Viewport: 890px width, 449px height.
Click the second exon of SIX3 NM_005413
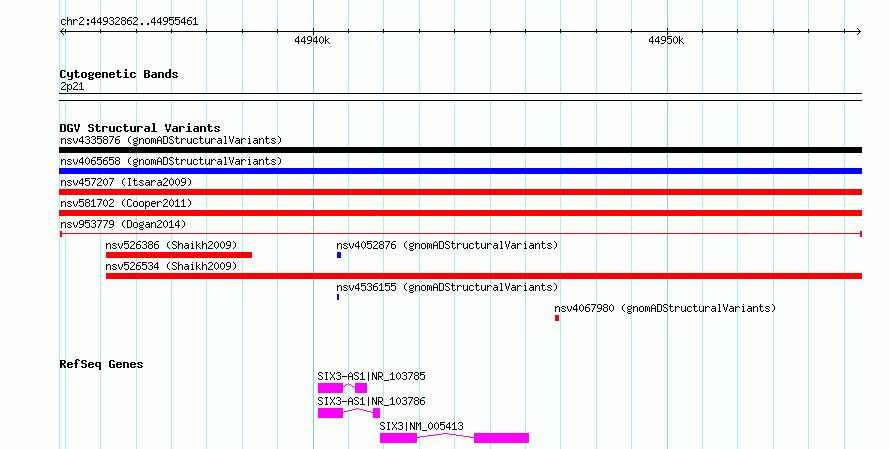click(x=501, y=438)
